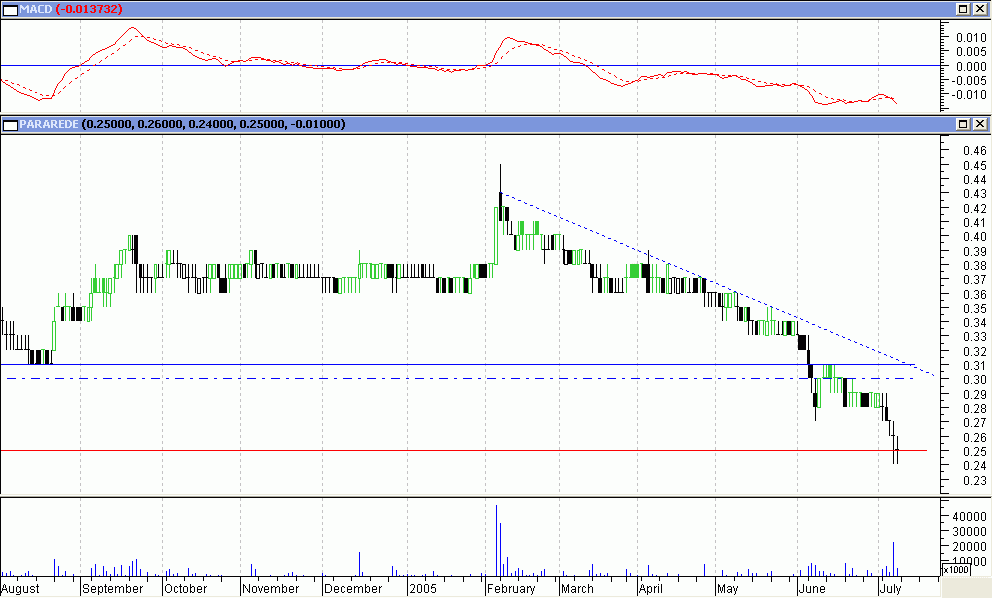Click the April label on date axis
The height and width of the screenshot is (598, 992).
point(650,589)
